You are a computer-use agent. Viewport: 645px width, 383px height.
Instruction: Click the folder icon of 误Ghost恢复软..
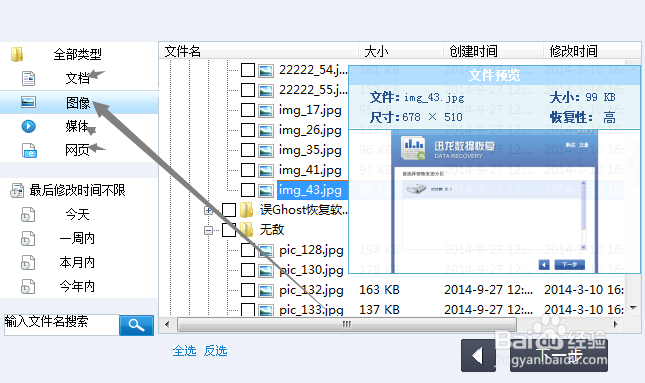pos(246,210)
